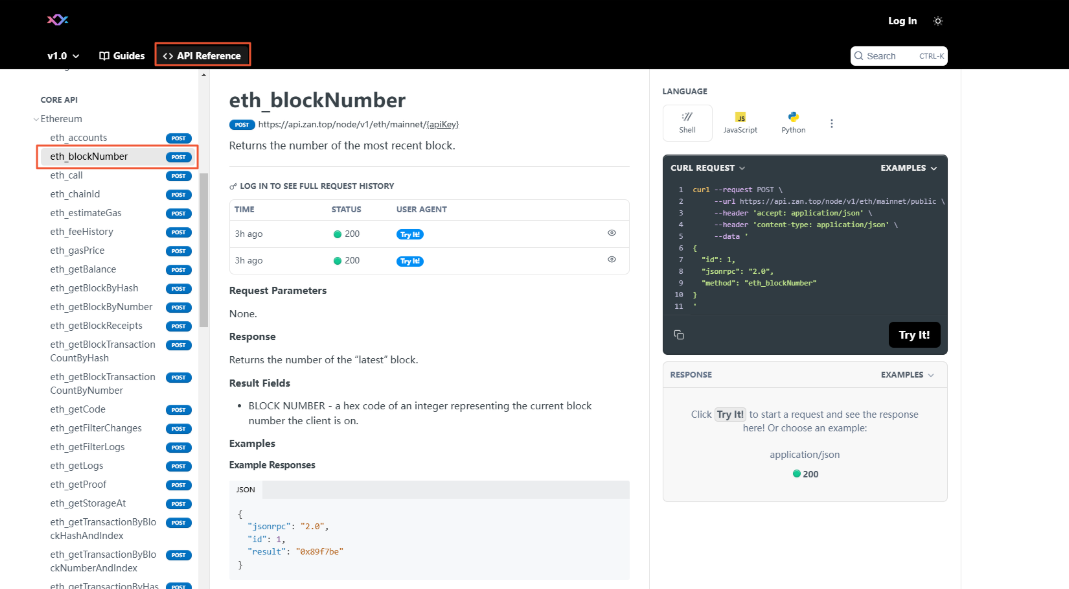Screen dimensions: 1069x589
Task: Expand the Response Examples dropdown
Action: tap(907, 375)
